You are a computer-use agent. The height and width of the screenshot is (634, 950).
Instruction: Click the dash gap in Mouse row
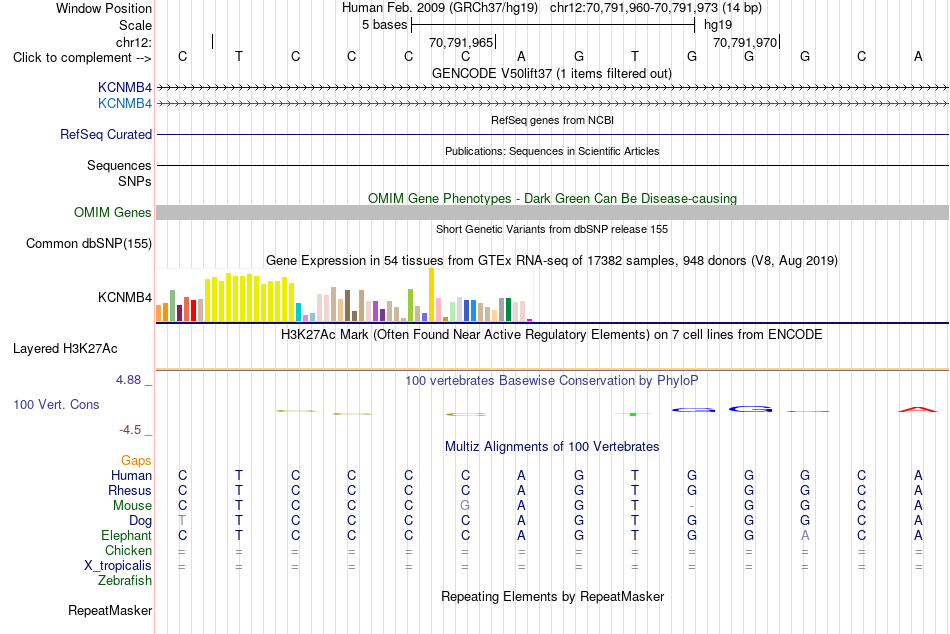692,506
